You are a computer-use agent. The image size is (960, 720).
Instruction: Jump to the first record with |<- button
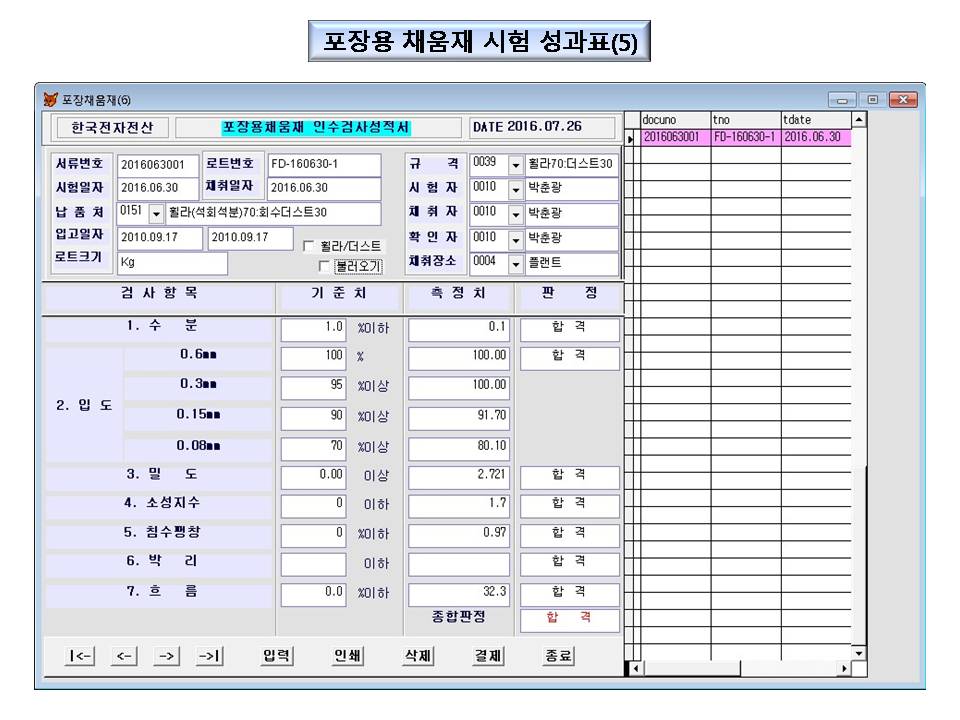coord(80,656)
